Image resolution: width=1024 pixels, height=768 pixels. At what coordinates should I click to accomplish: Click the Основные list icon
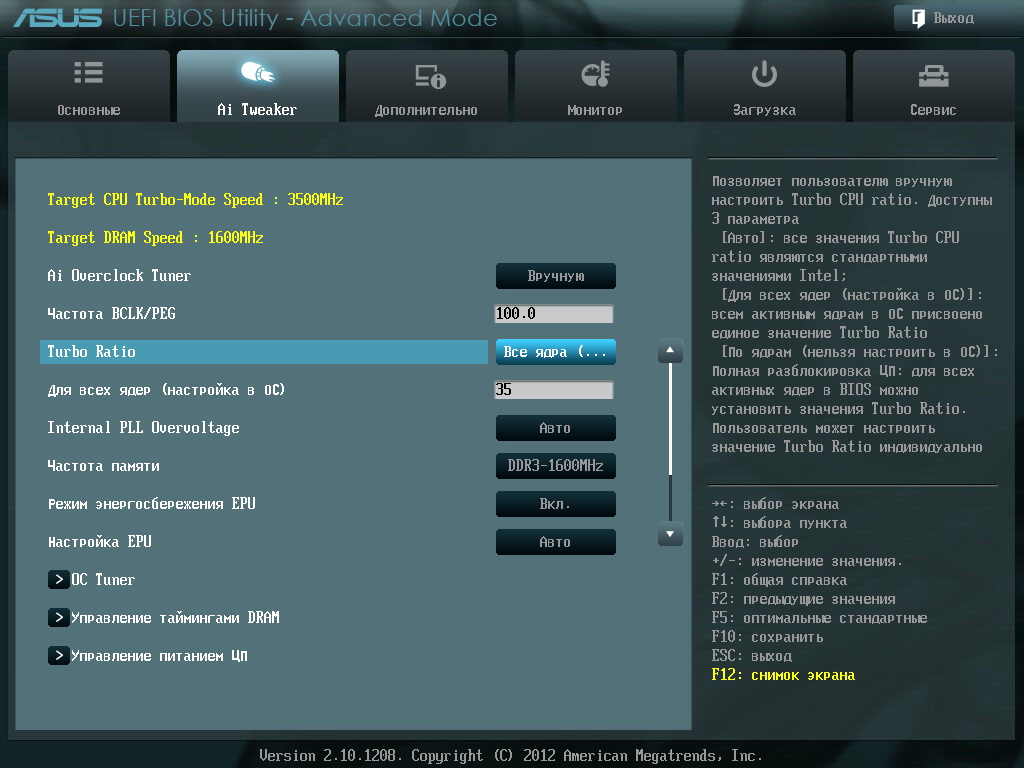click(x=88, y=72)
